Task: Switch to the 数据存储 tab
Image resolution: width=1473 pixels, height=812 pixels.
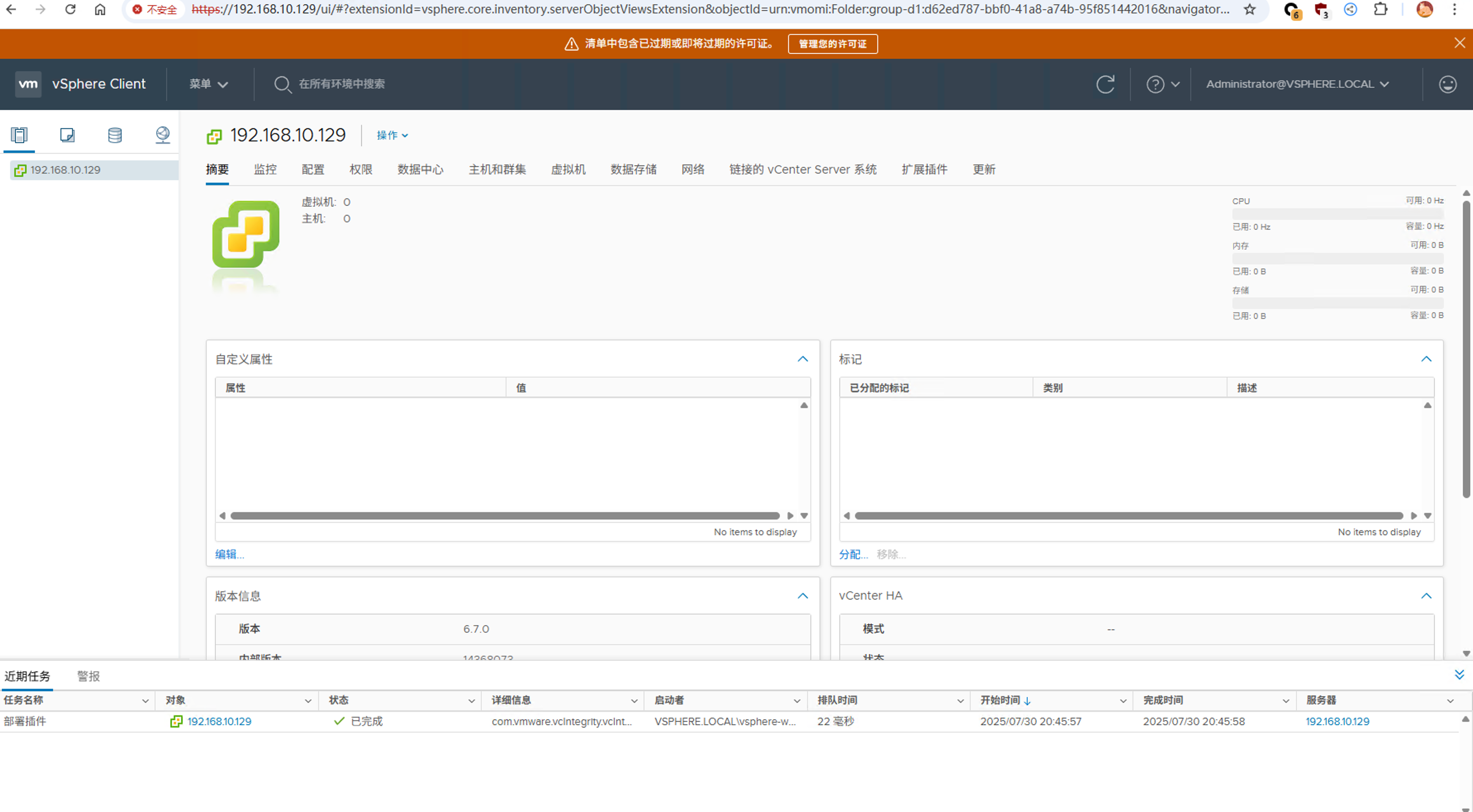Action: (633, 169)
